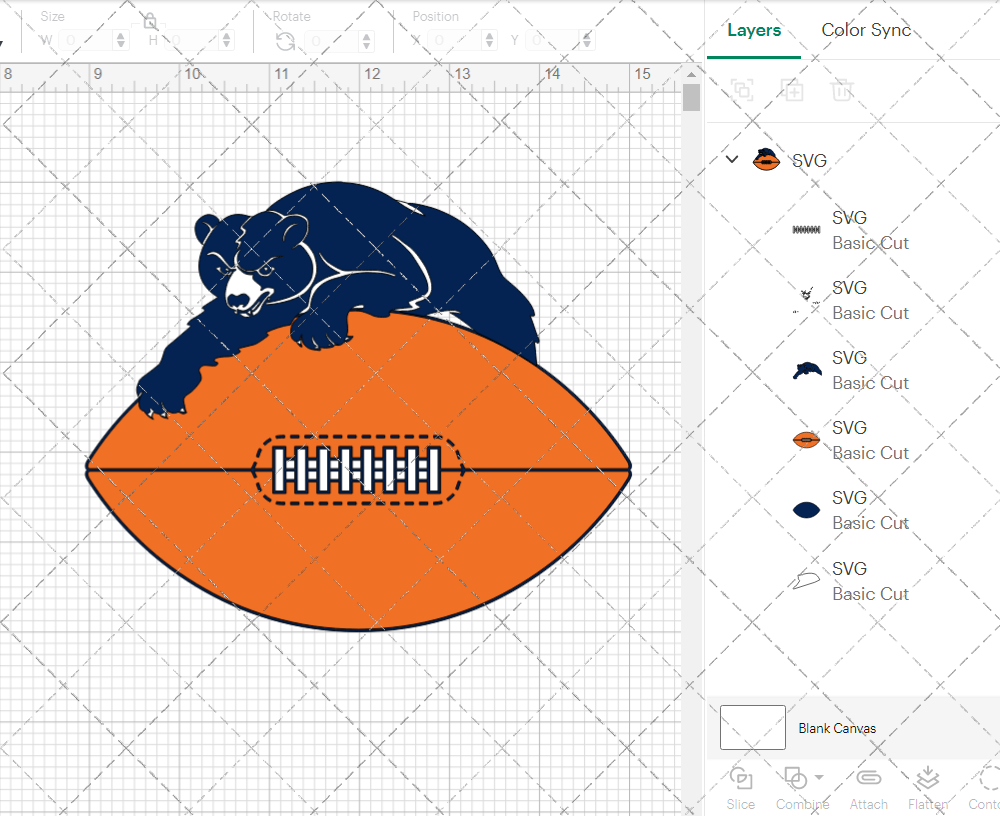The image size is (1000, 816).
Task: Select the football laces layer thumbnail
Action: tap(806, 230)
